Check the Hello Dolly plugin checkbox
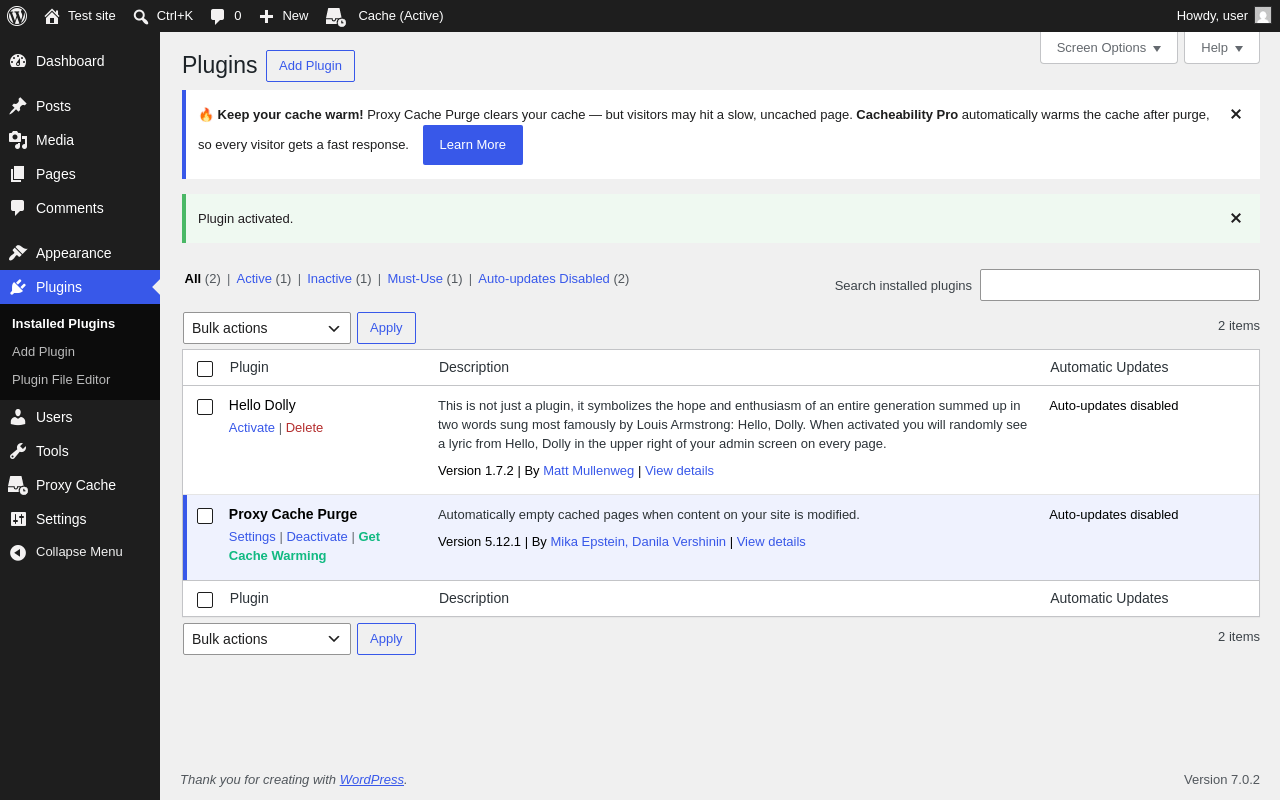This screenshot has height=800, width=1280. (x=205, y=407)
